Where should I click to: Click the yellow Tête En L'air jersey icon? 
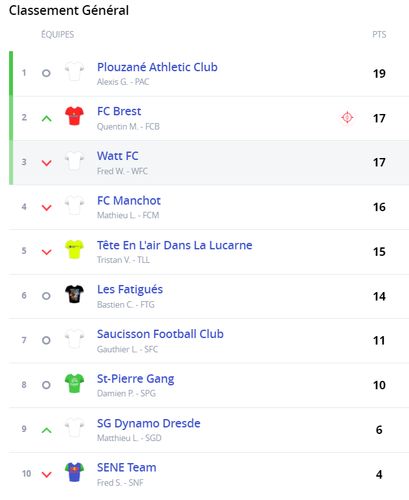click(x=74, y=249)
